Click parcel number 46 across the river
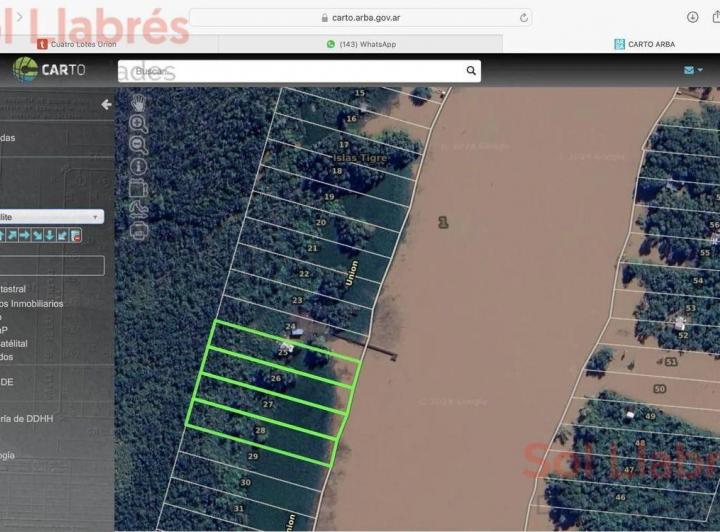Image resolution: width=720 pixels, height=532 pixels. tap(620, 497)
